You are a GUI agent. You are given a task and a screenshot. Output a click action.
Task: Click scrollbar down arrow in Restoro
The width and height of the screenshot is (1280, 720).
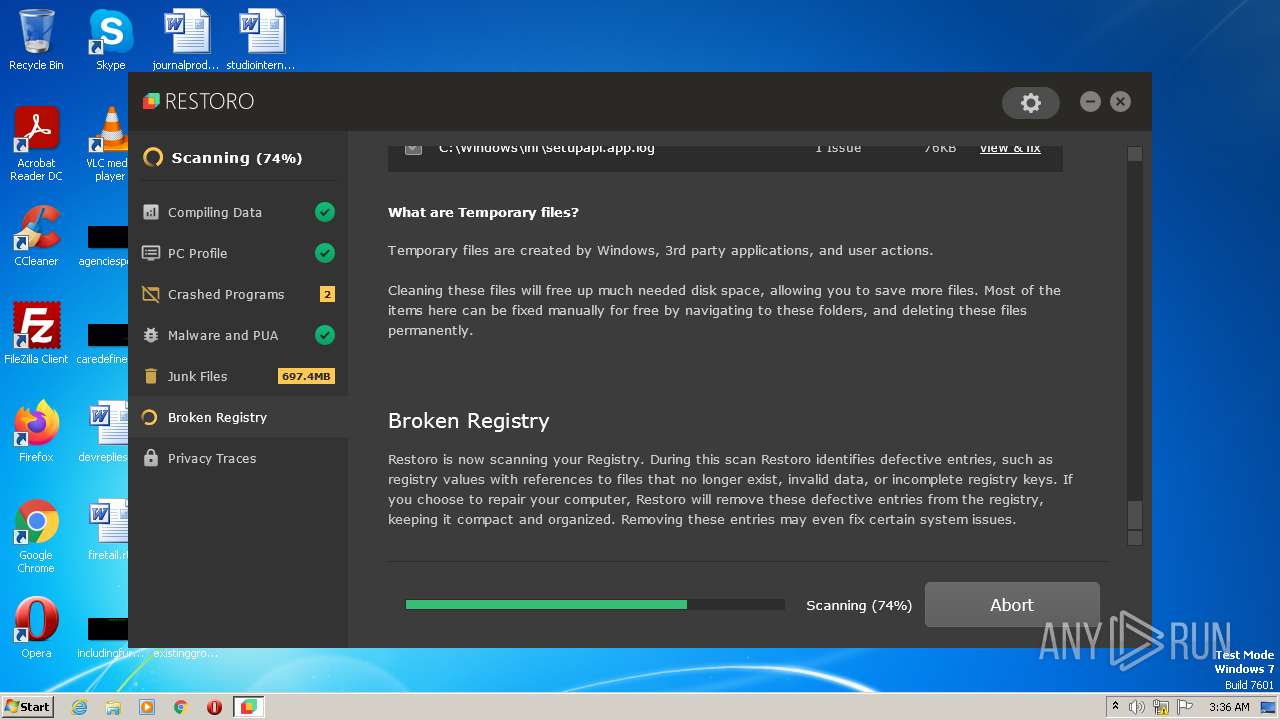(x=1134, y=538)
